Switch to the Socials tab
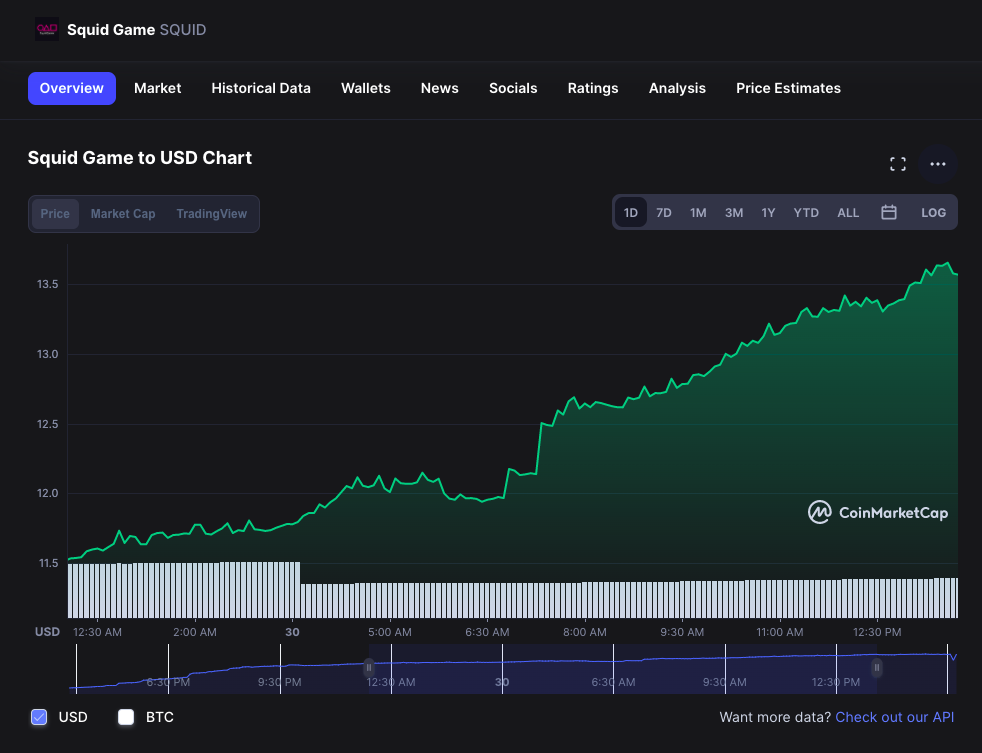This screenshot has height=753, width=982. [x=513, y=88]
